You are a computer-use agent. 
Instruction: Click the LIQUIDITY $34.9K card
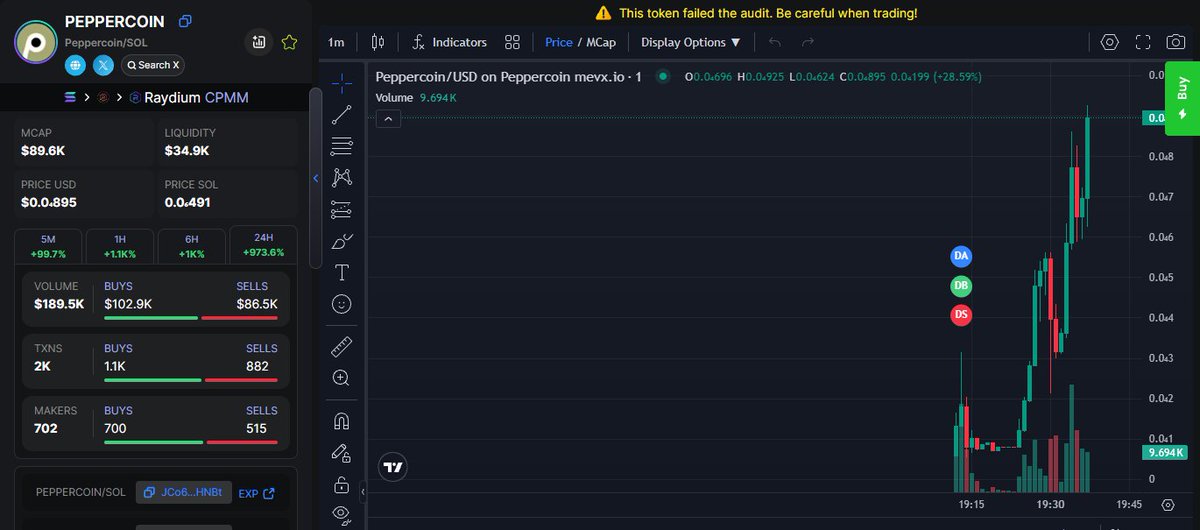click(x=227, y=142)
